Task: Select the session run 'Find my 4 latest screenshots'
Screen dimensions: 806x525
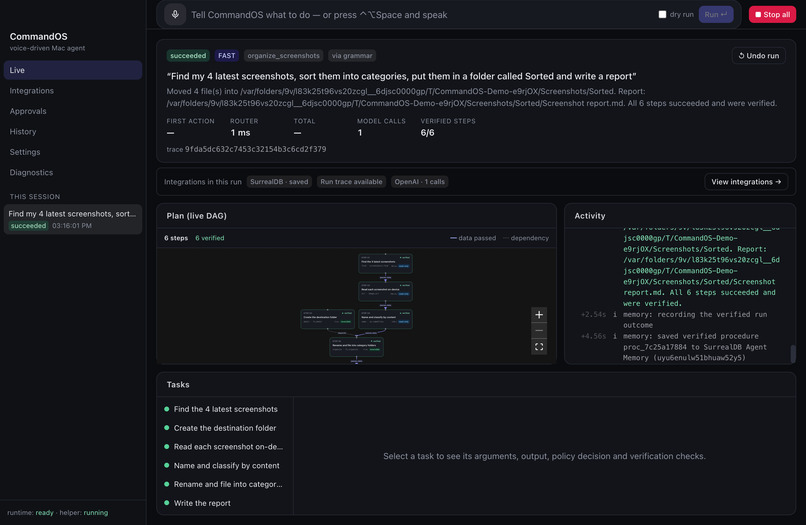Action: pos(72,220)
